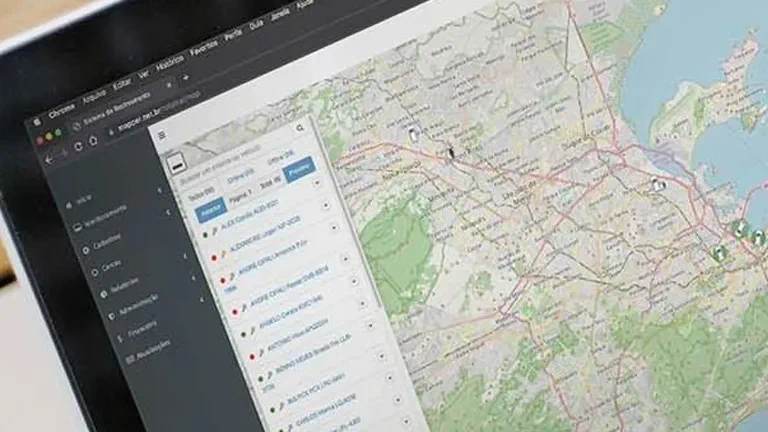This screenshot has height=432, width=768.
Task: Open the Favoritos menu
Action: click(204, 48)
